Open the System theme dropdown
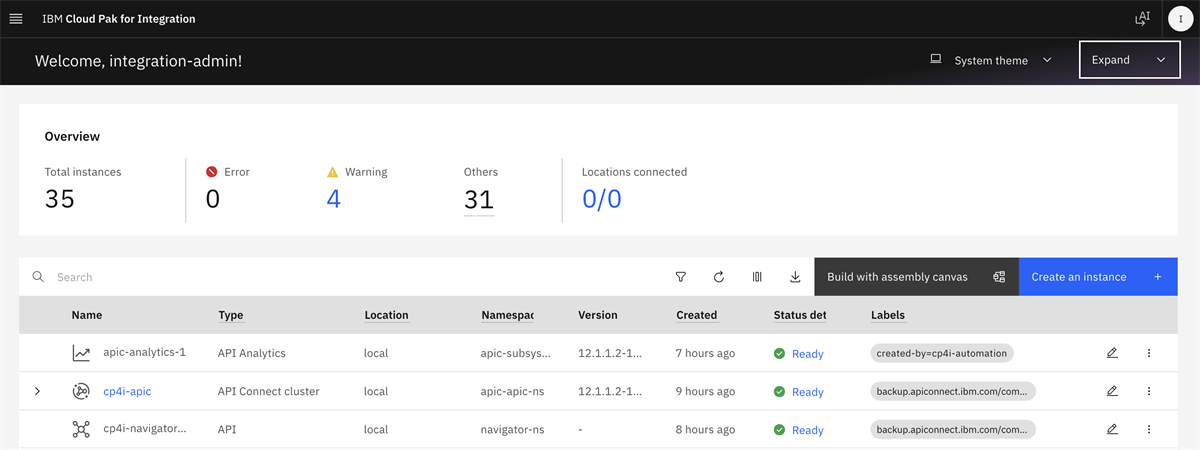The height and width of the screenshot is (450, 1200). pos(991,60)
